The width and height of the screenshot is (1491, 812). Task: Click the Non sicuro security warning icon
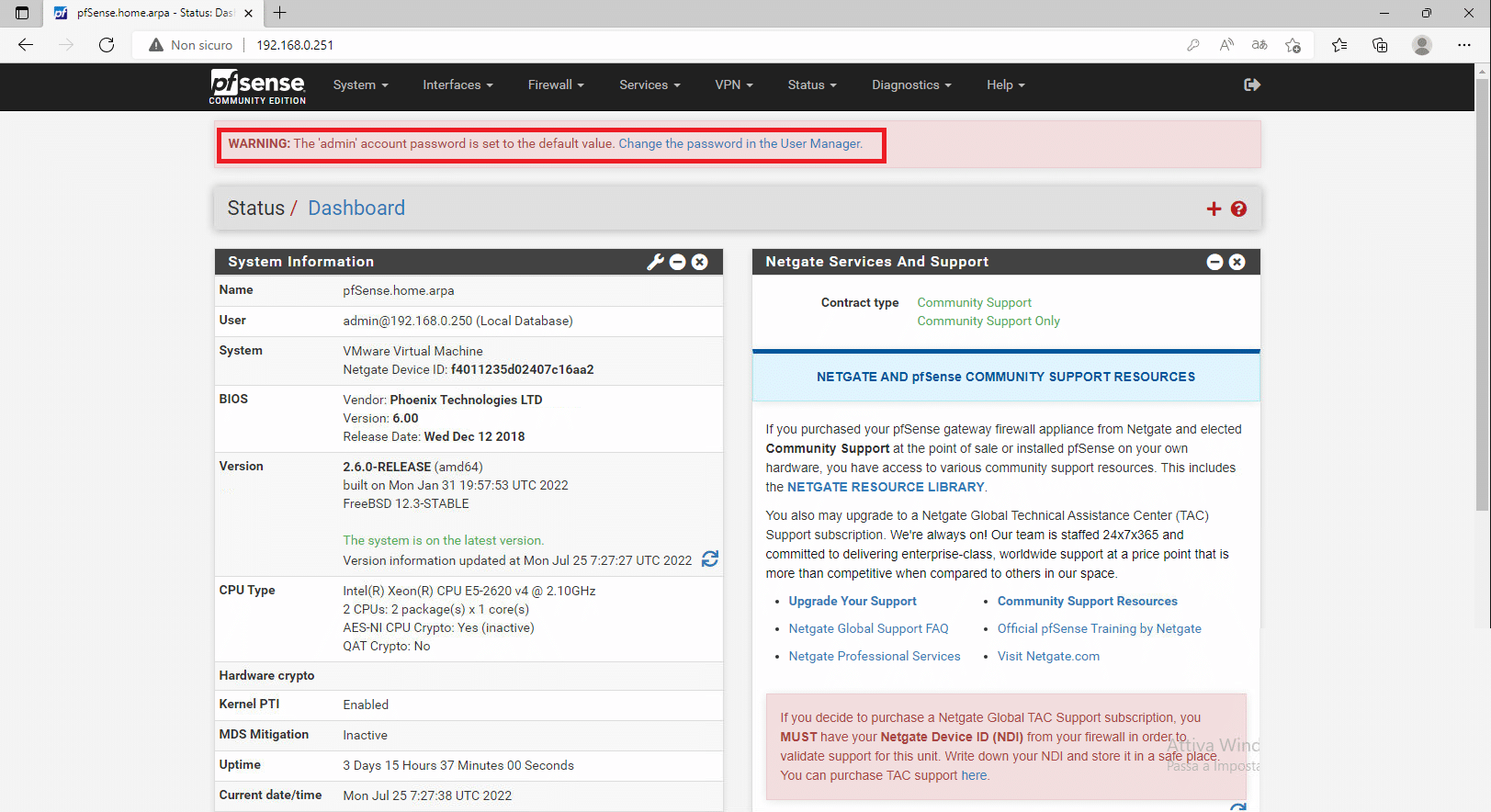tap(156, 45)
